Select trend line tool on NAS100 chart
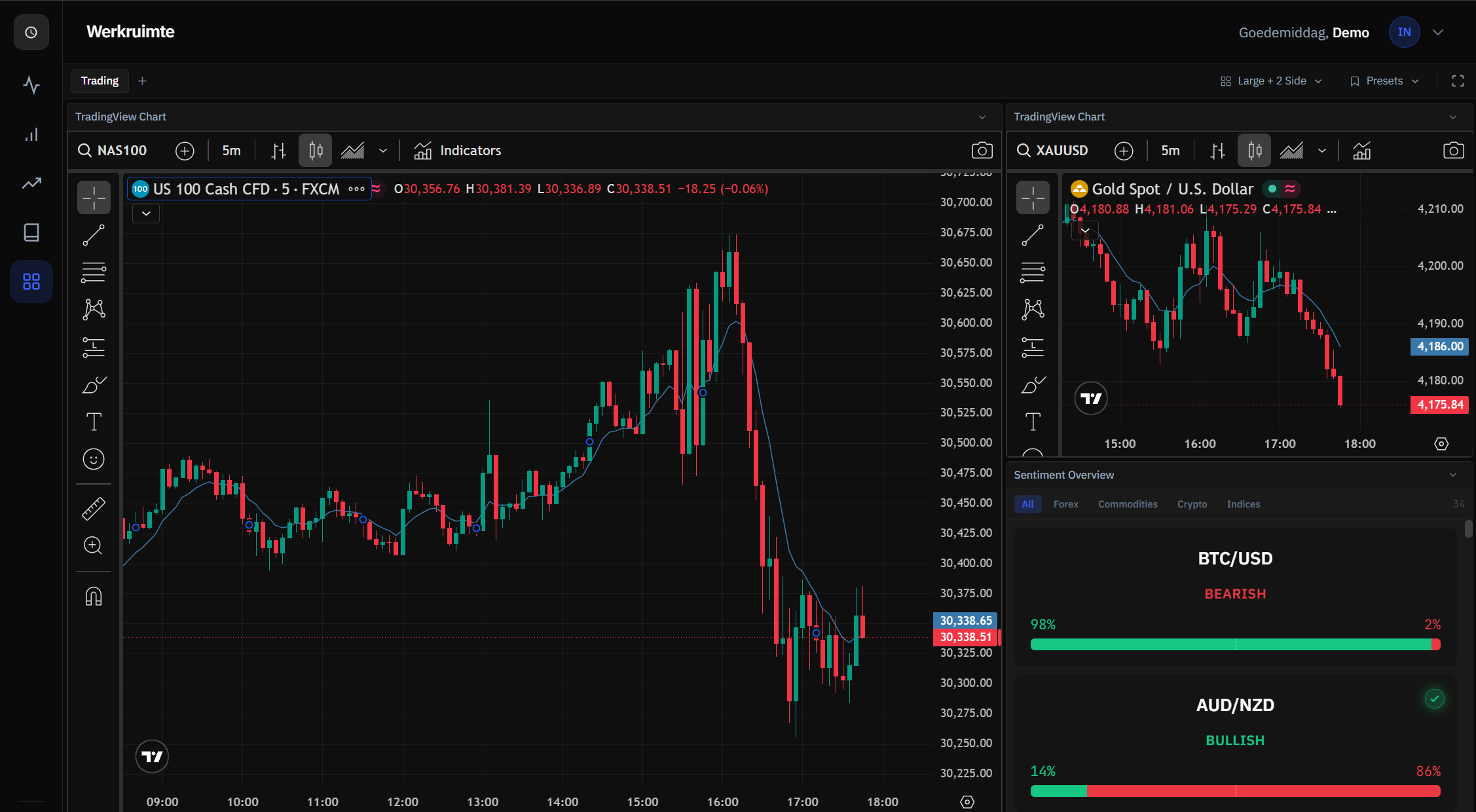Image resolution: width=1476 pixels, height=812 pixels. 94,235
